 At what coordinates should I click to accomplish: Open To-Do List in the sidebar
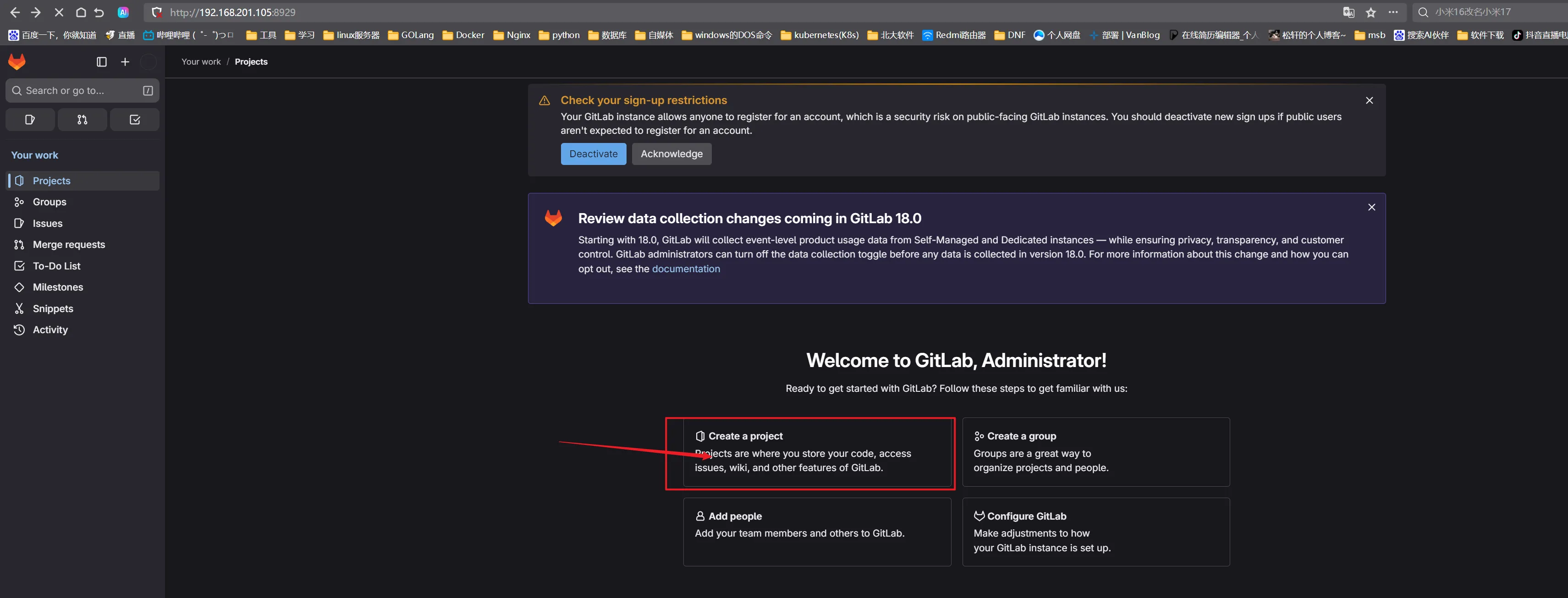[x=83, y=266]
